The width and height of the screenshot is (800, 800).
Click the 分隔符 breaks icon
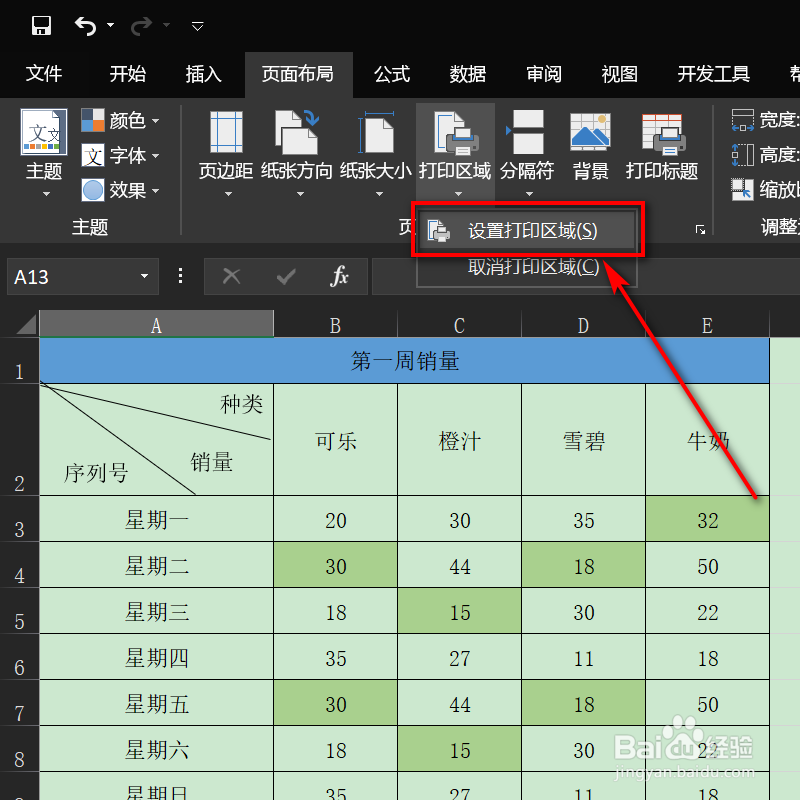point(526,132)
